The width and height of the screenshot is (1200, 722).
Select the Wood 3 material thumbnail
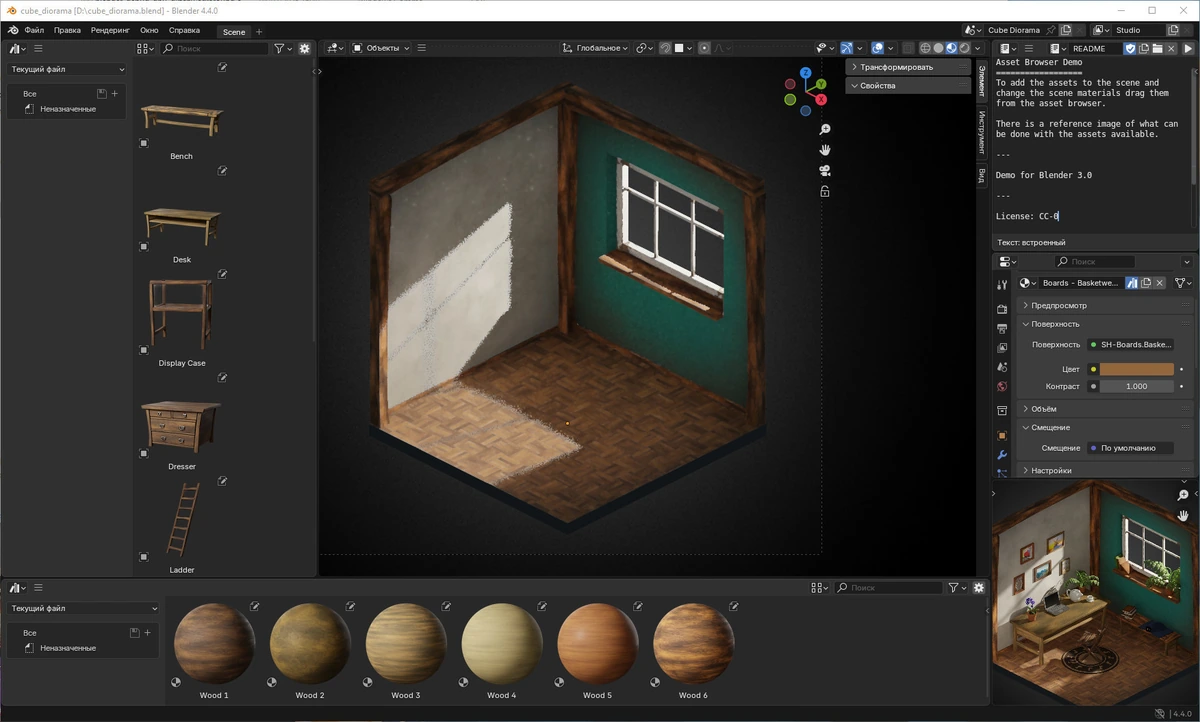coord(405,645)
